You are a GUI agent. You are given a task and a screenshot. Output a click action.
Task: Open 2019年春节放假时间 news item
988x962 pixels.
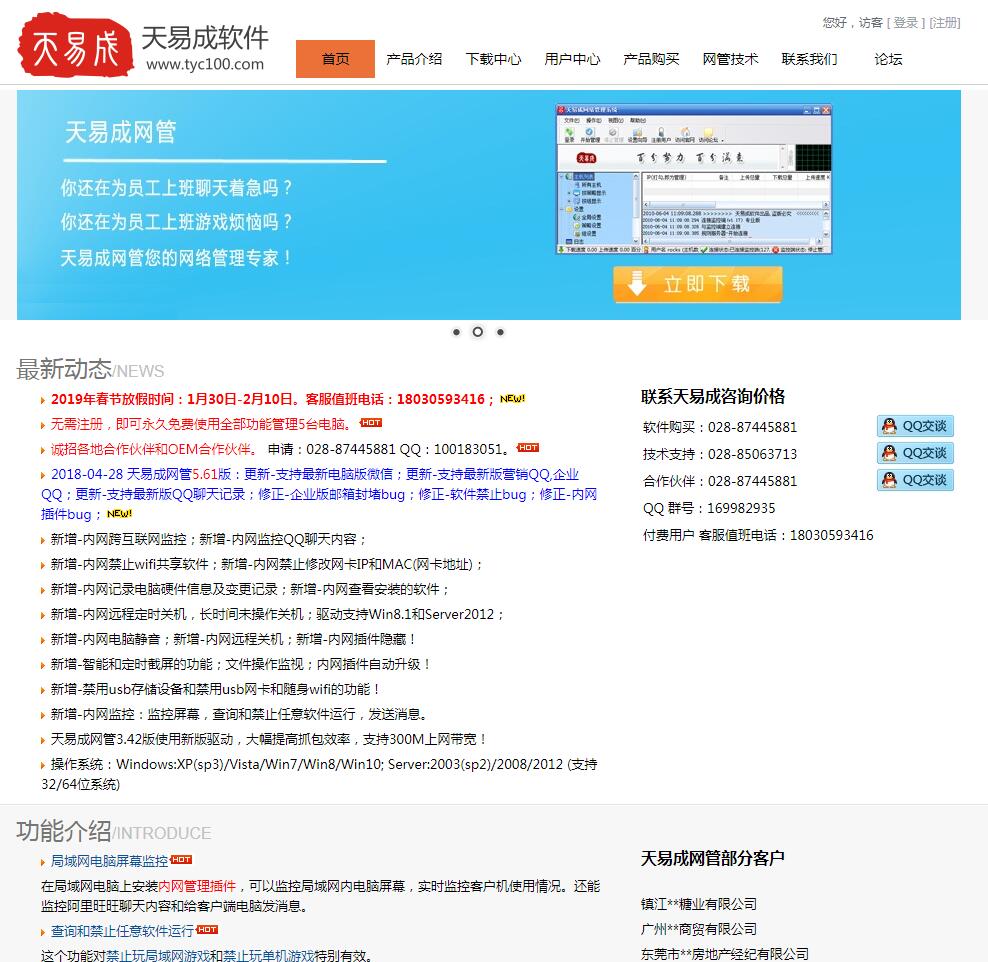click(x=272, y=399)
